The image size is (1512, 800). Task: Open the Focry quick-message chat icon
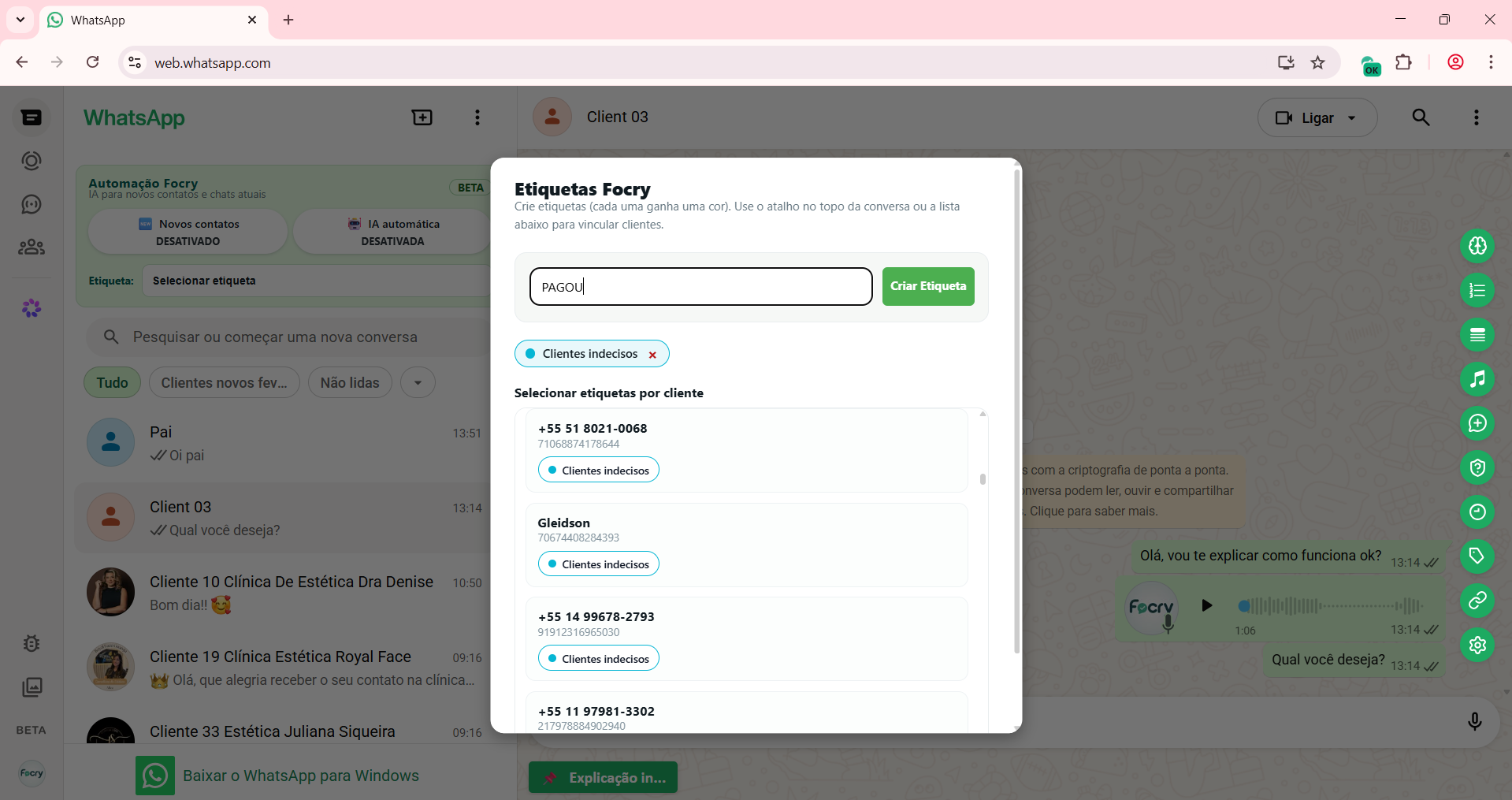1477,423
